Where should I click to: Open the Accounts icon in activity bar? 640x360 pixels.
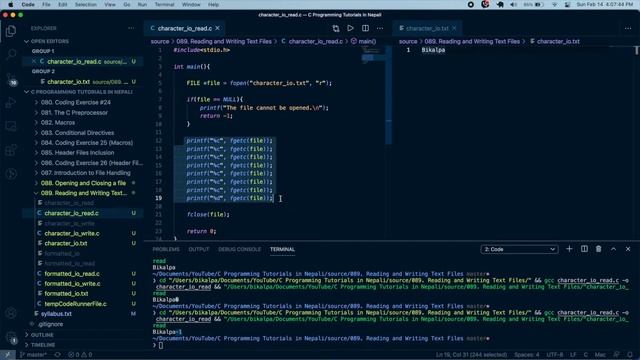point(11,313)
